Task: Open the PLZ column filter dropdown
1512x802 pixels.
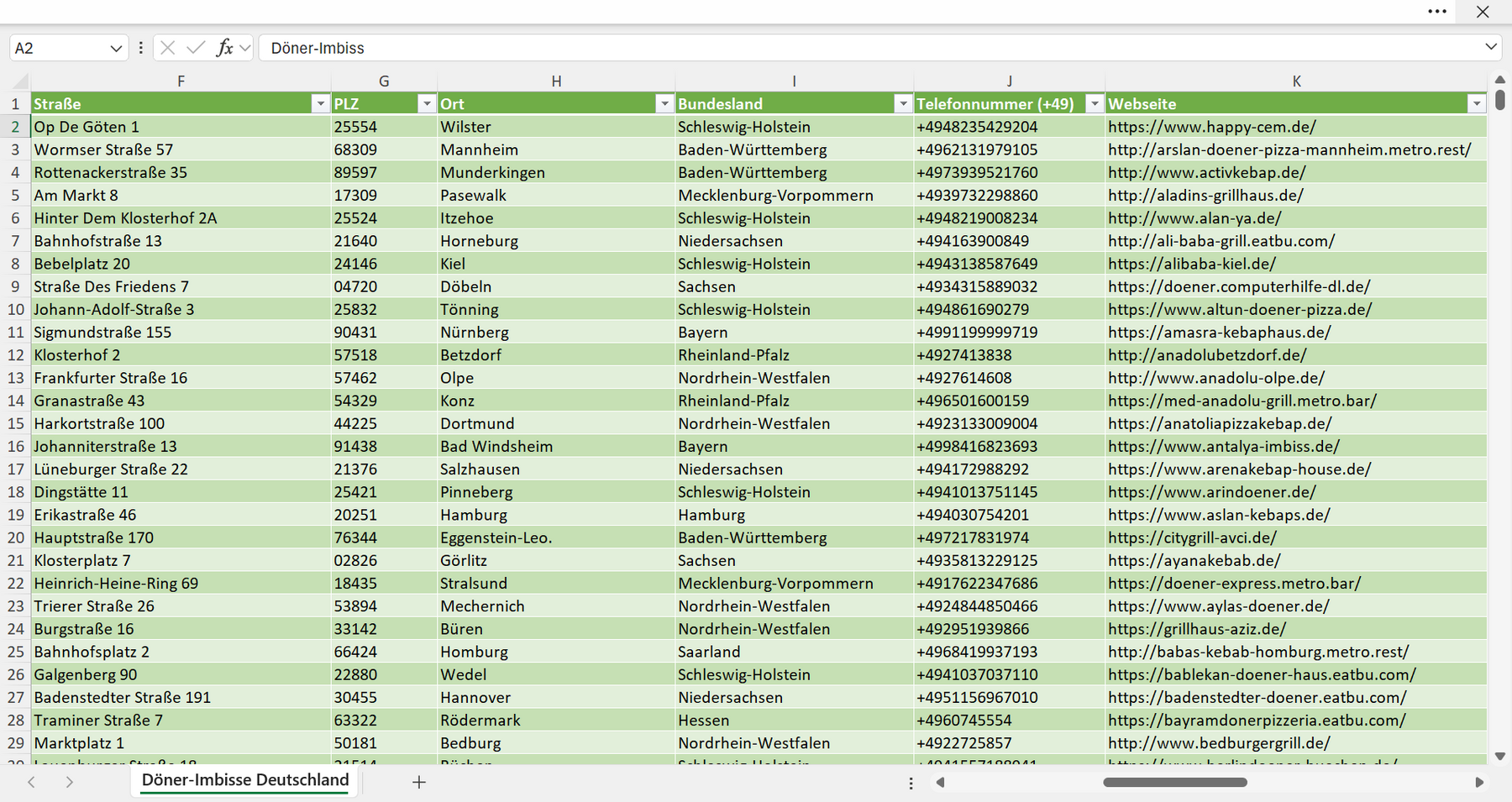Action: tap(427, 103)
